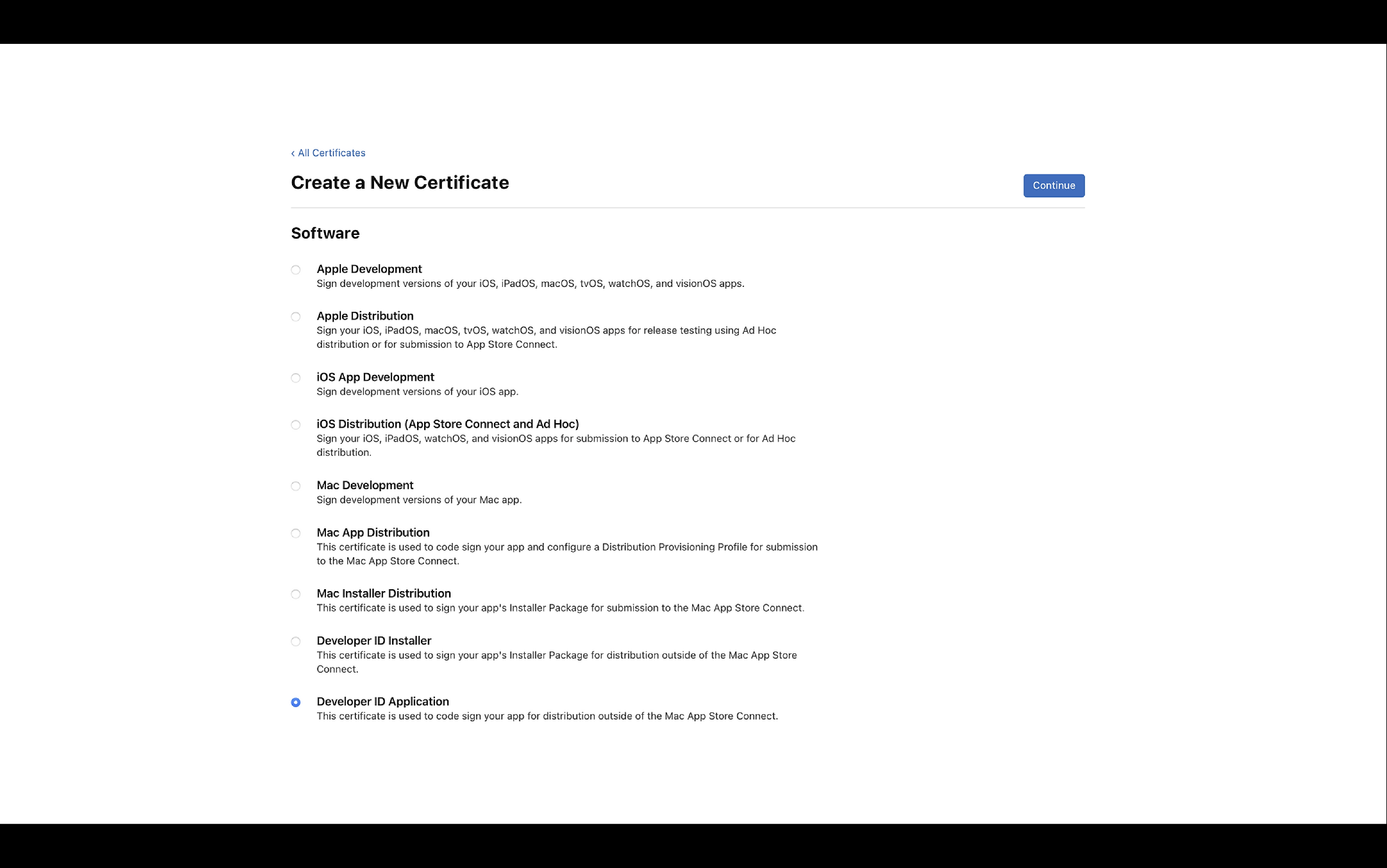Viewport: 1387px width, 868px height.
Task: Click the selected Developer ID Application radio
Action: pyautogui.click(x=296, y=702)
